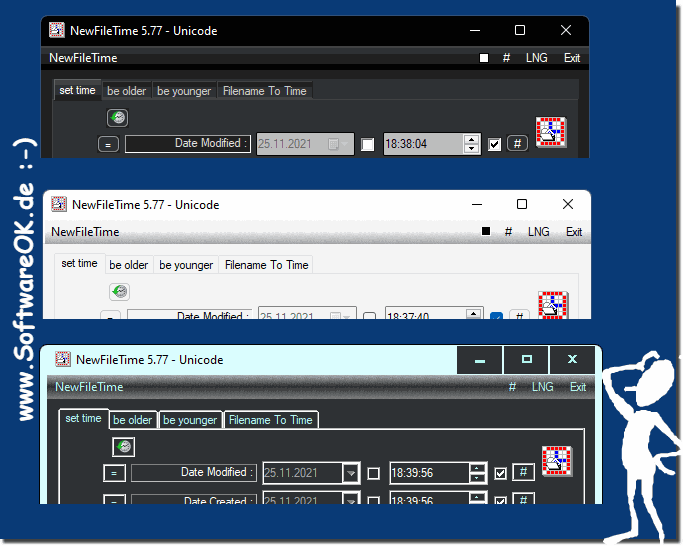Screen dimensions: 683x546
Task: Click the clock icon in the top dark window
Action: tap(118, 118)
